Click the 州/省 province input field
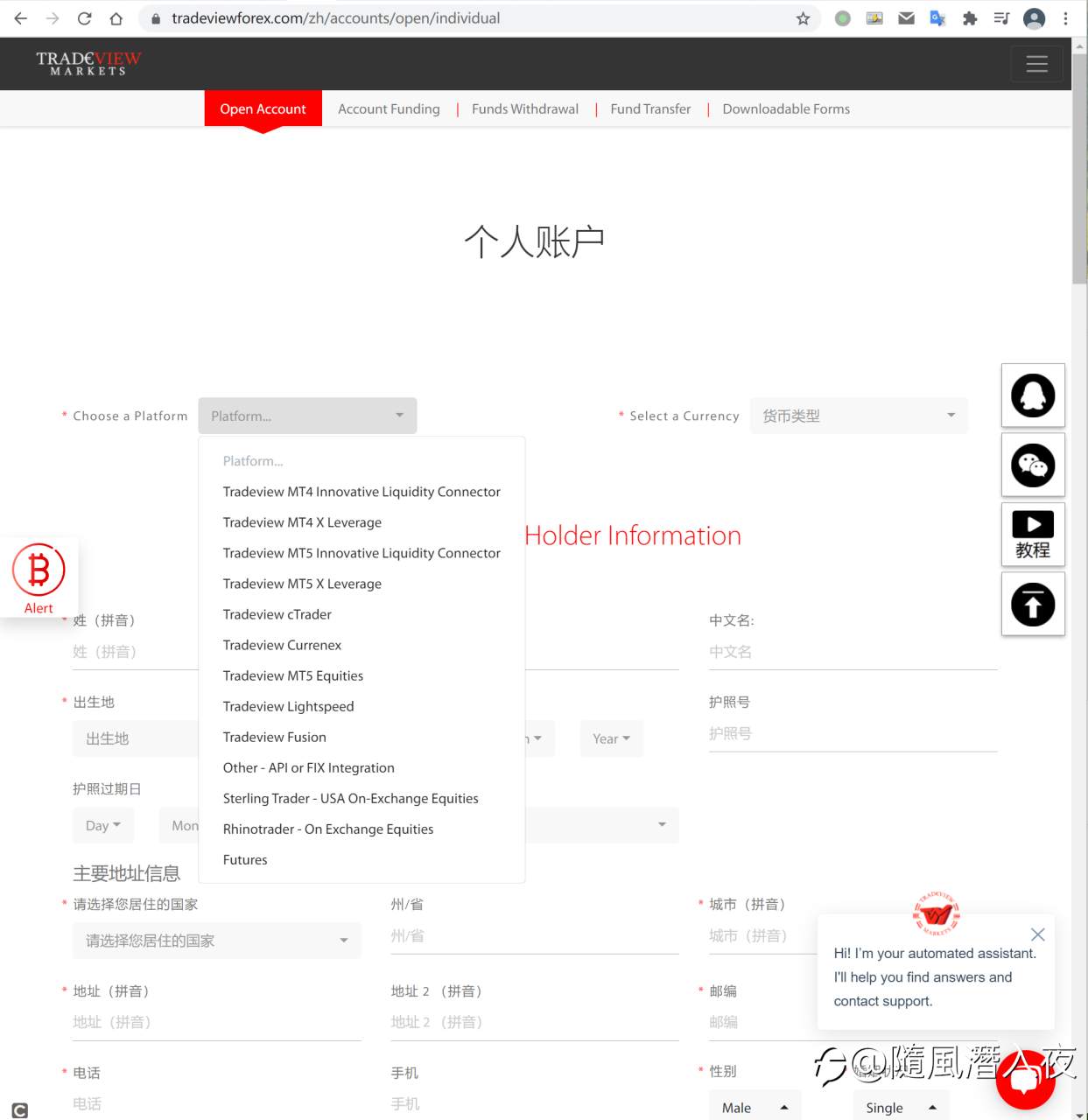 click(535, 935)
